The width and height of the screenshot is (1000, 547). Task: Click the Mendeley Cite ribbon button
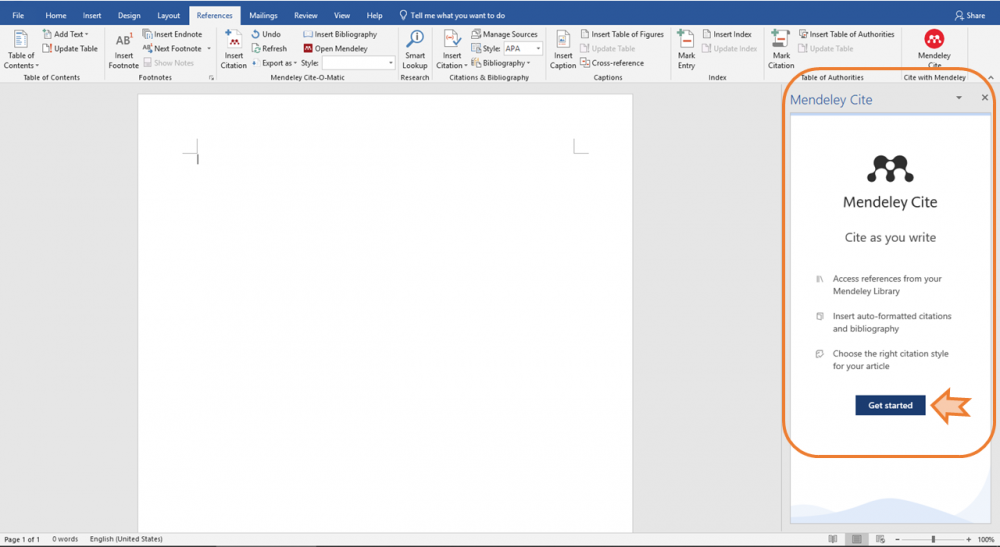tap(934, 48)
